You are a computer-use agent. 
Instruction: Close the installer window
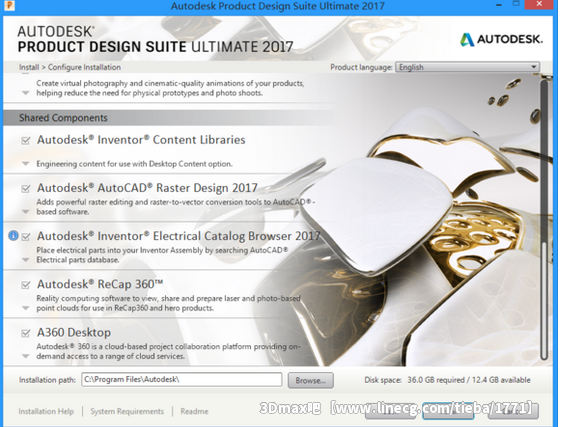tap(539, 5)
